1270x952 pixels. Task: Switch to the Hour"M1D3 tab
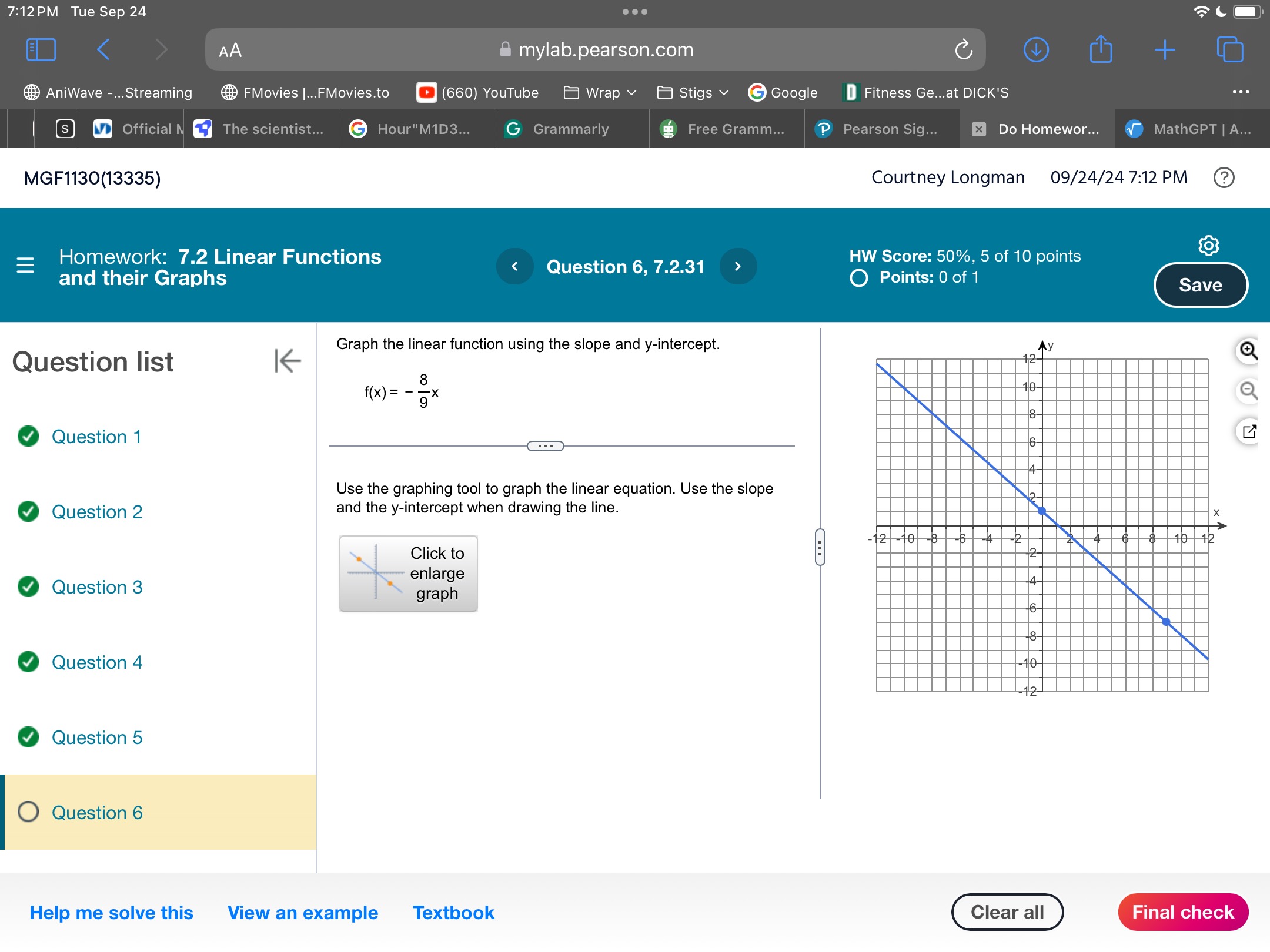(x=416, y=129)
